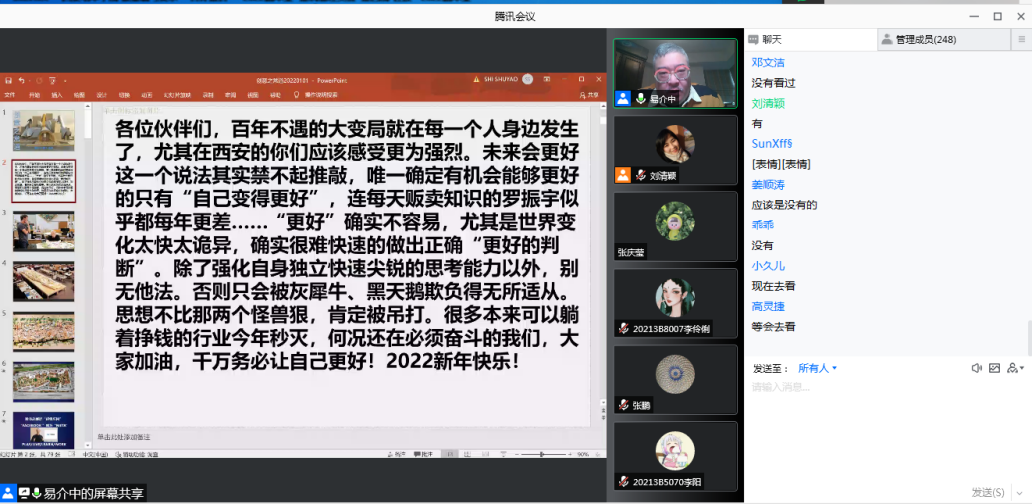1032x504 pixels.
Task: Click the host person icon on 易介中's tile
Action: tap(623, 99)
